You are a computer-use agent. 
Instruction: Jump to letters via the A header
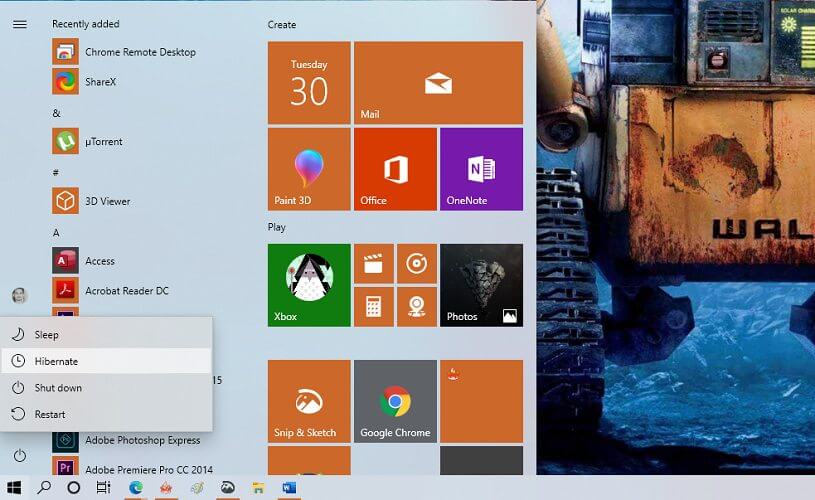[56, 232]
